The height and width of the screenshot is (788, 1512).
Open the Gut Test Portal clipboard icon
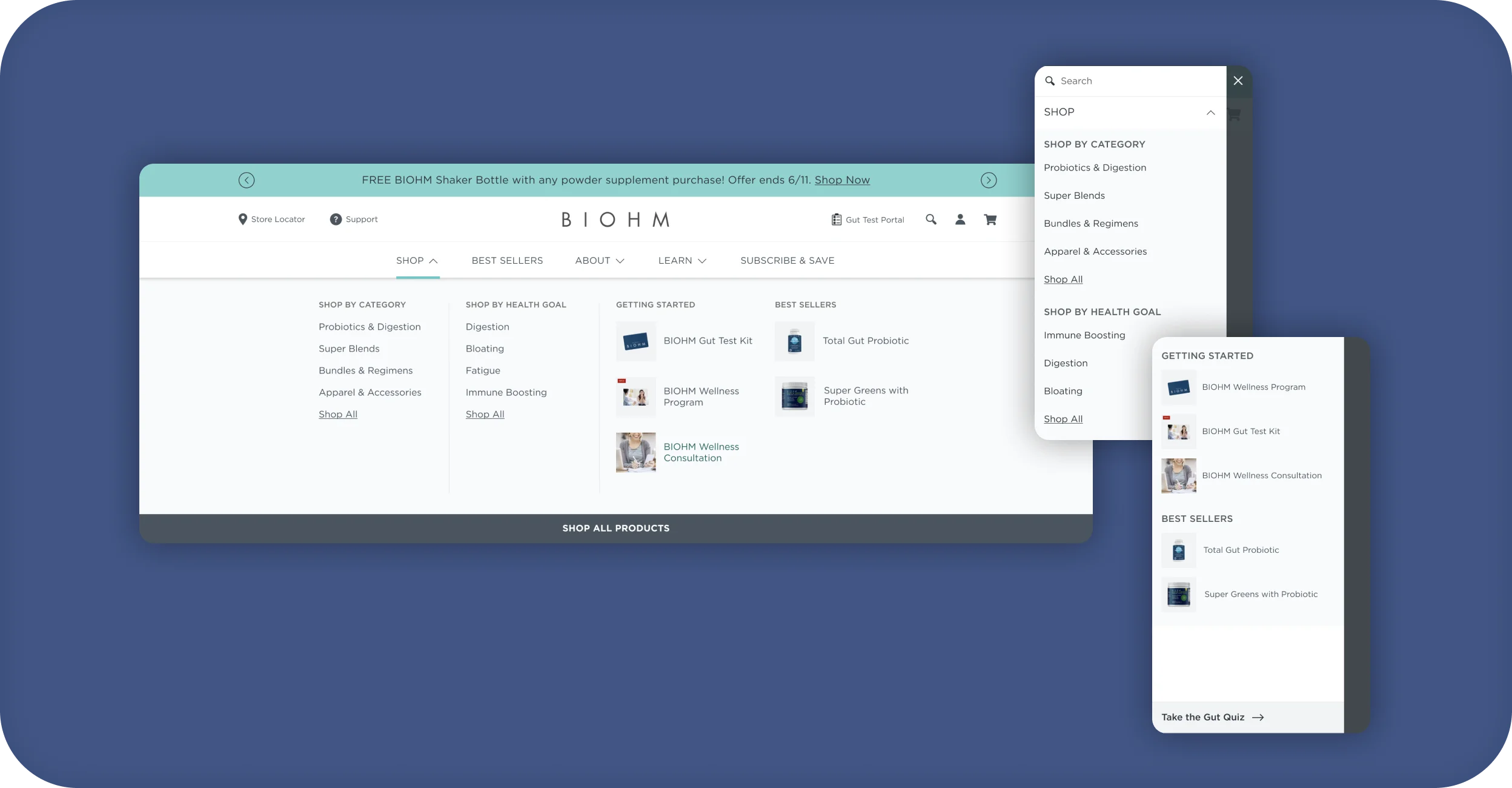(837, 219)
